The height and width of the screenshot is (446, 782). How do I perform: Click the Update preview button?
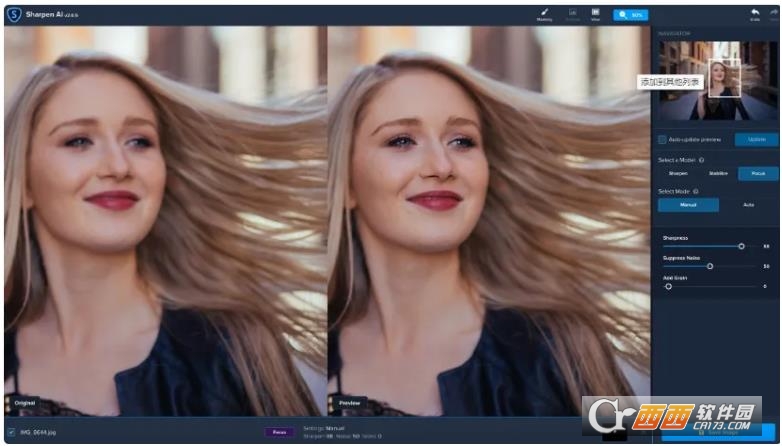coord(756,140)
